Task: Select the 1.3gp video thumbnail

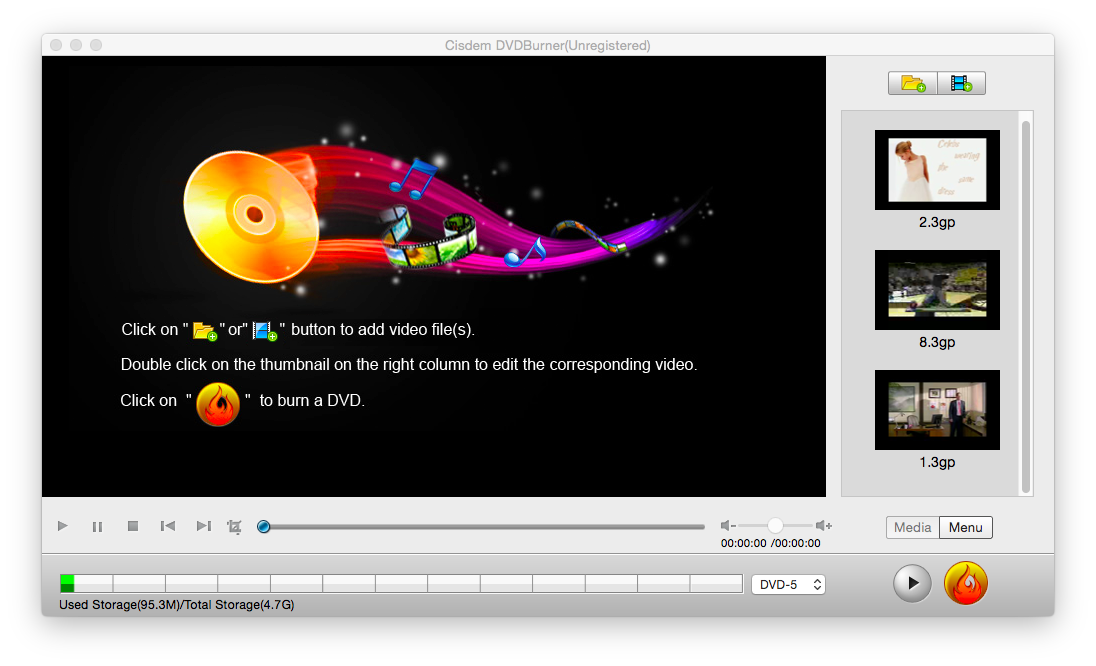Action: (937, 410)
